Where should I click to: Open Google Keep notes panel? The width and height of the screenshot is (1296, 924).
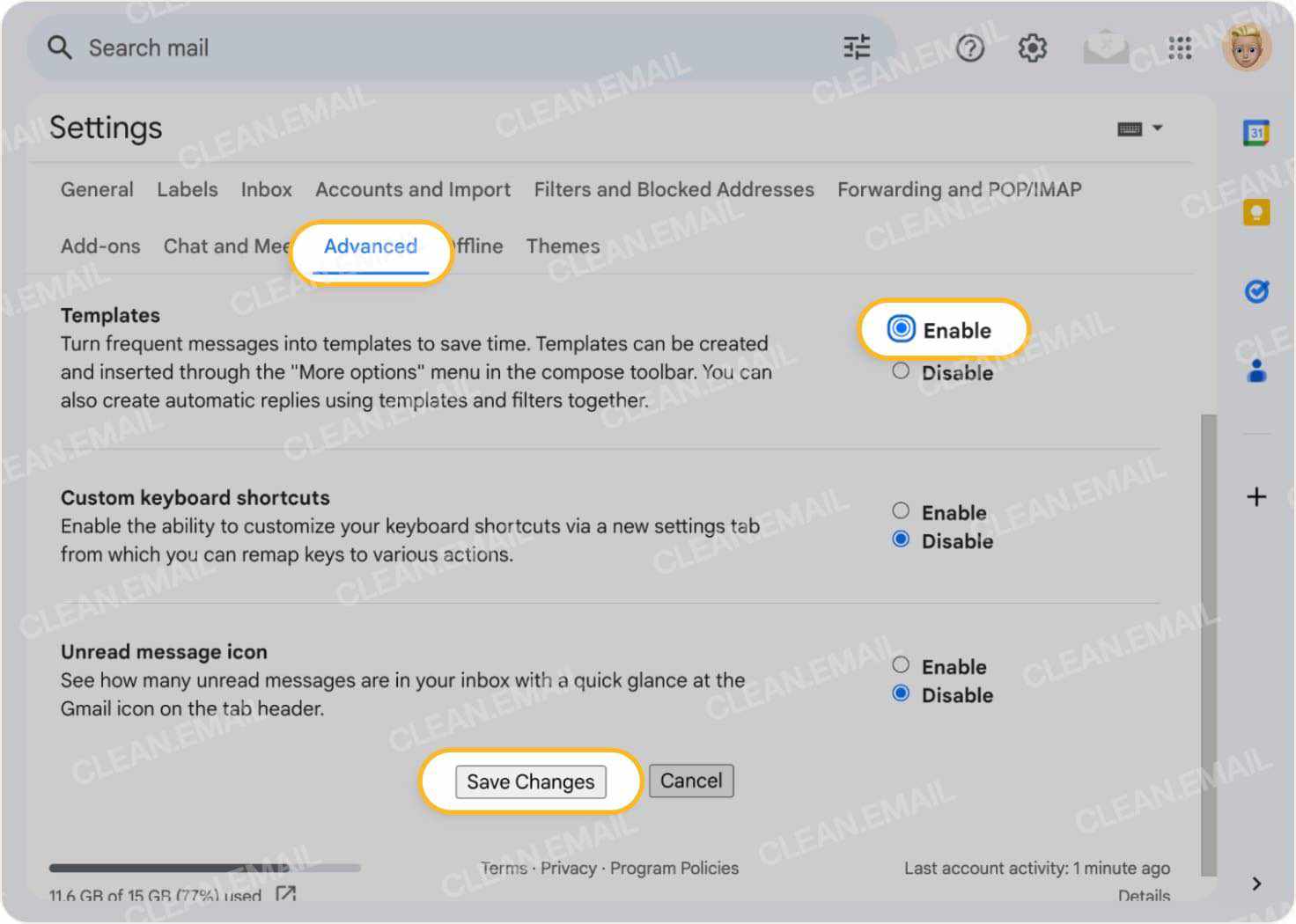(x=1256, y=212)
